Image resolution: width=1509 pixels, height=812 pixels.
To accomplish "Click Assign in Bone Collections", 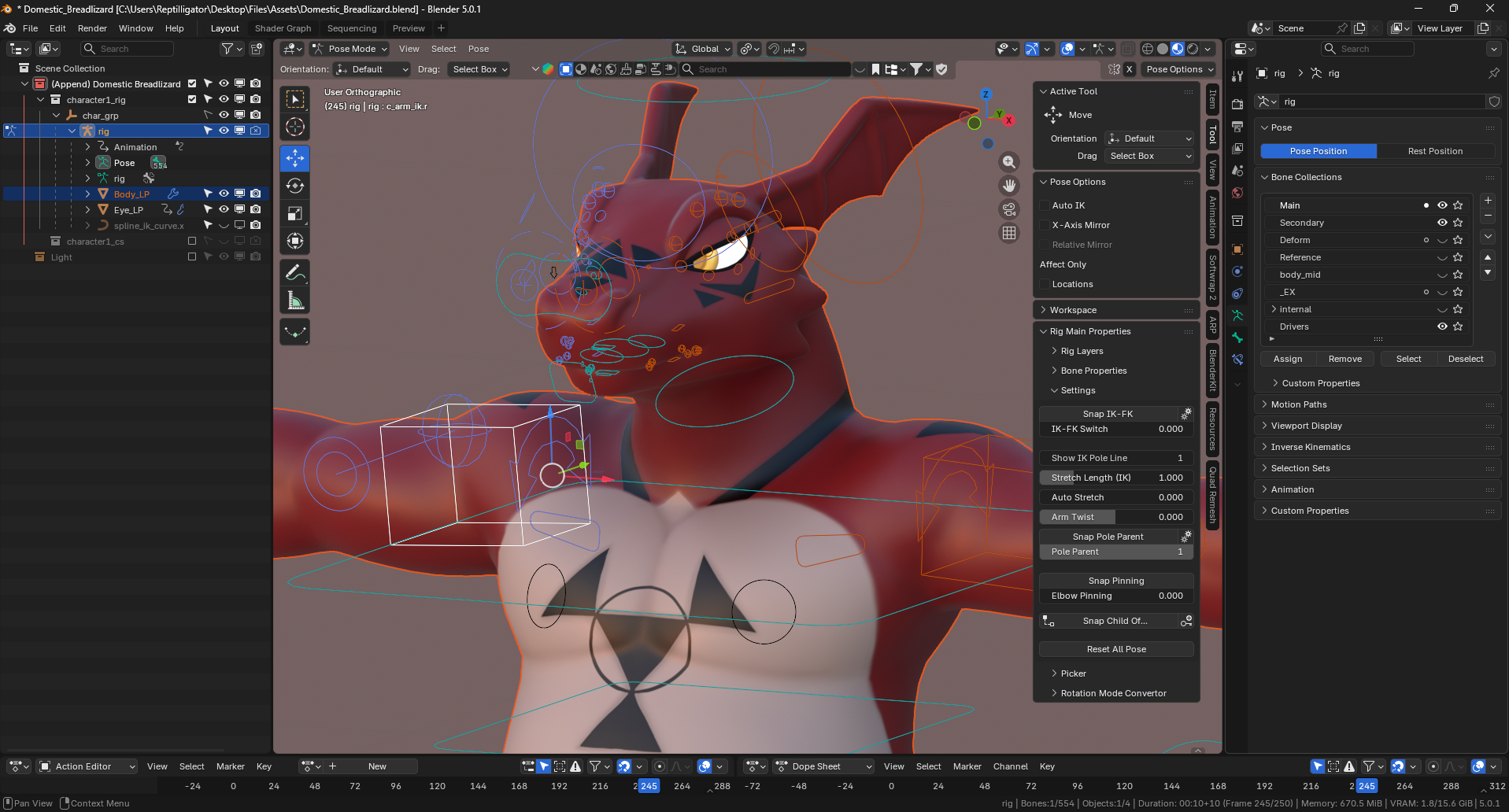I will [x=1288, y=359].
